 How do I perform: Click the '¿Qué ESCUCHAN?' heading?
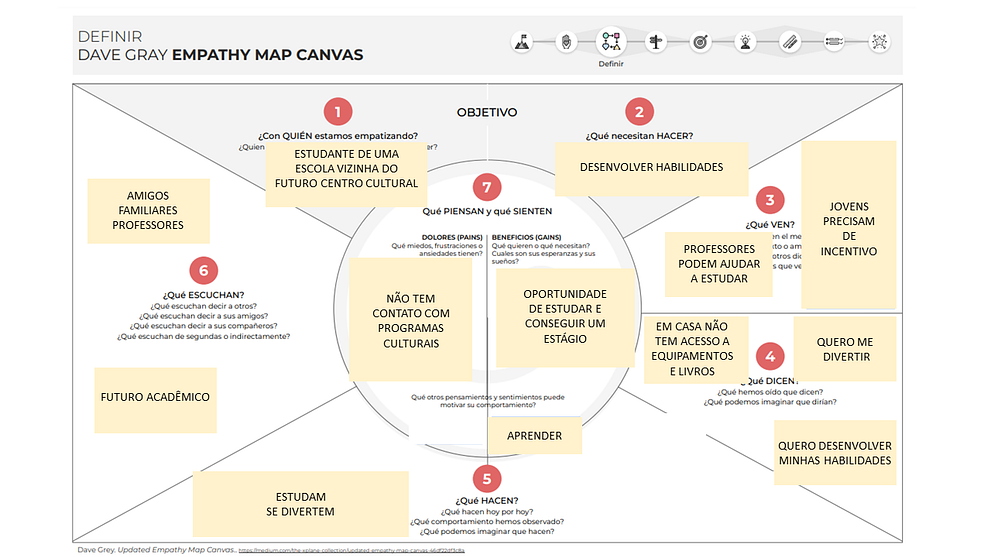pyautogui.click(x=204, y=295)
